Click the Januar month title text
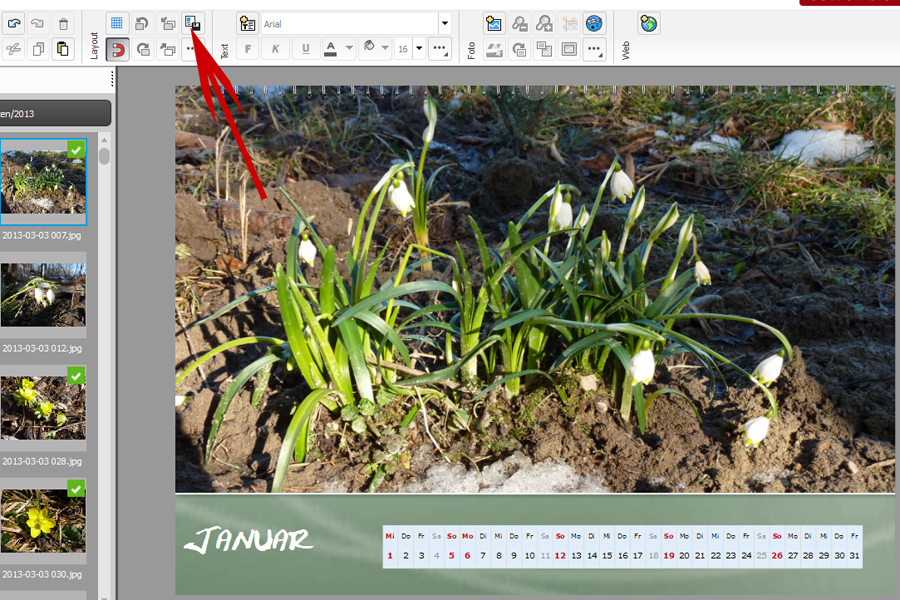The height and width of the screenshot is (600, 900). pos(248,541)
